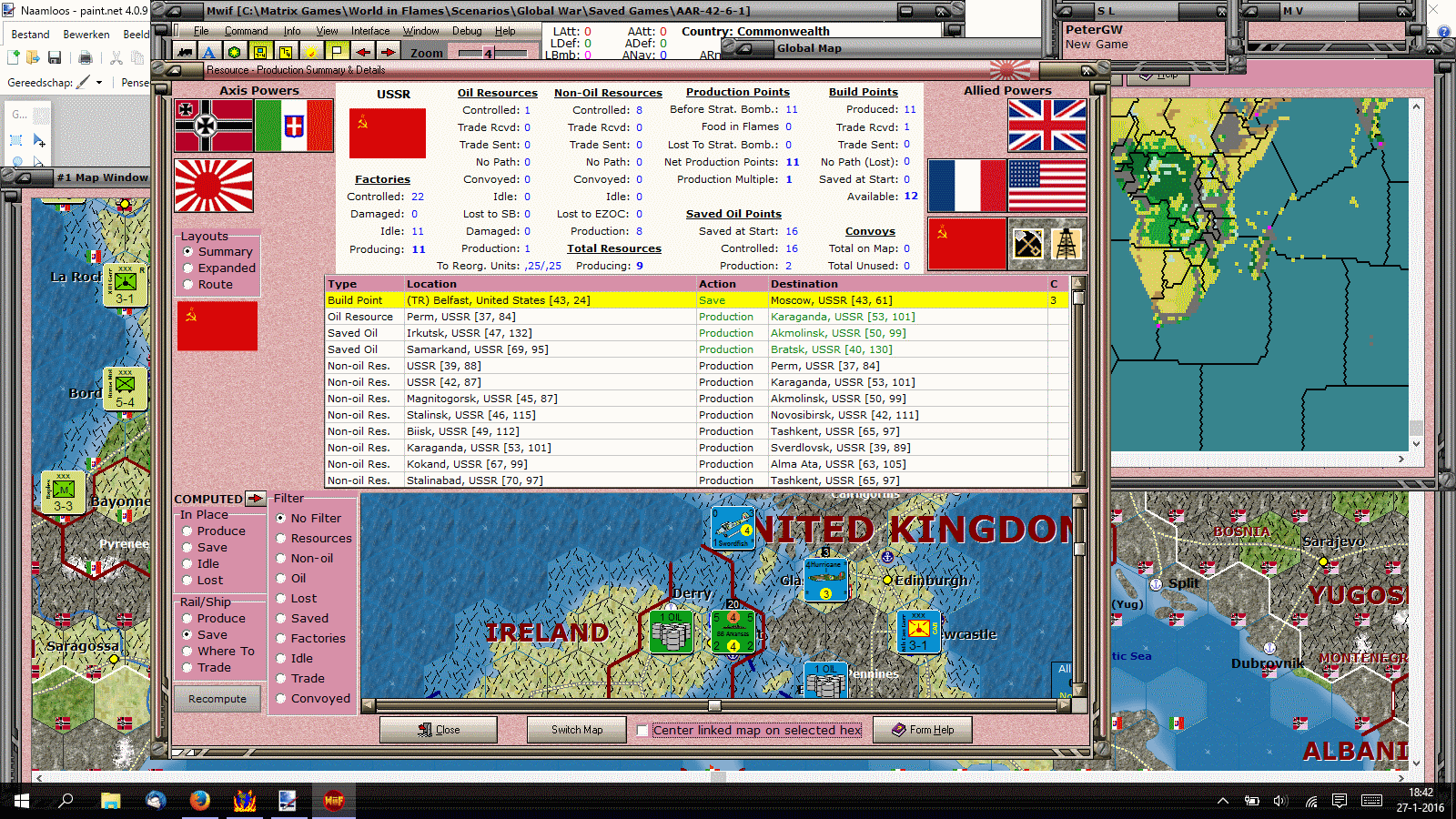Viewport: 1456px width, 819px height.
Task: Click the Close button
Action: [x=439, y=730]
